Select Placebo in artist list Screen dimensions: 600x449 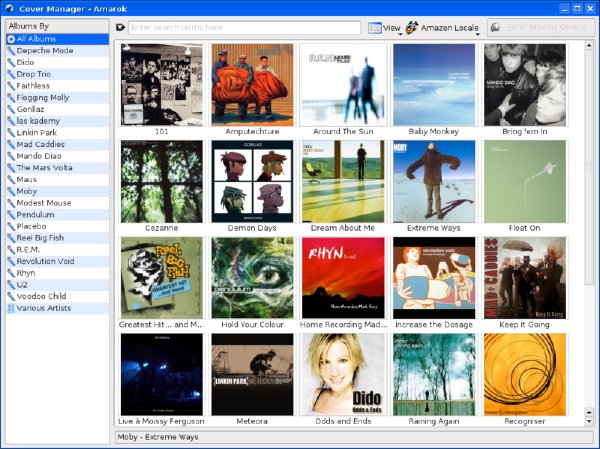[x=57, y=226]
